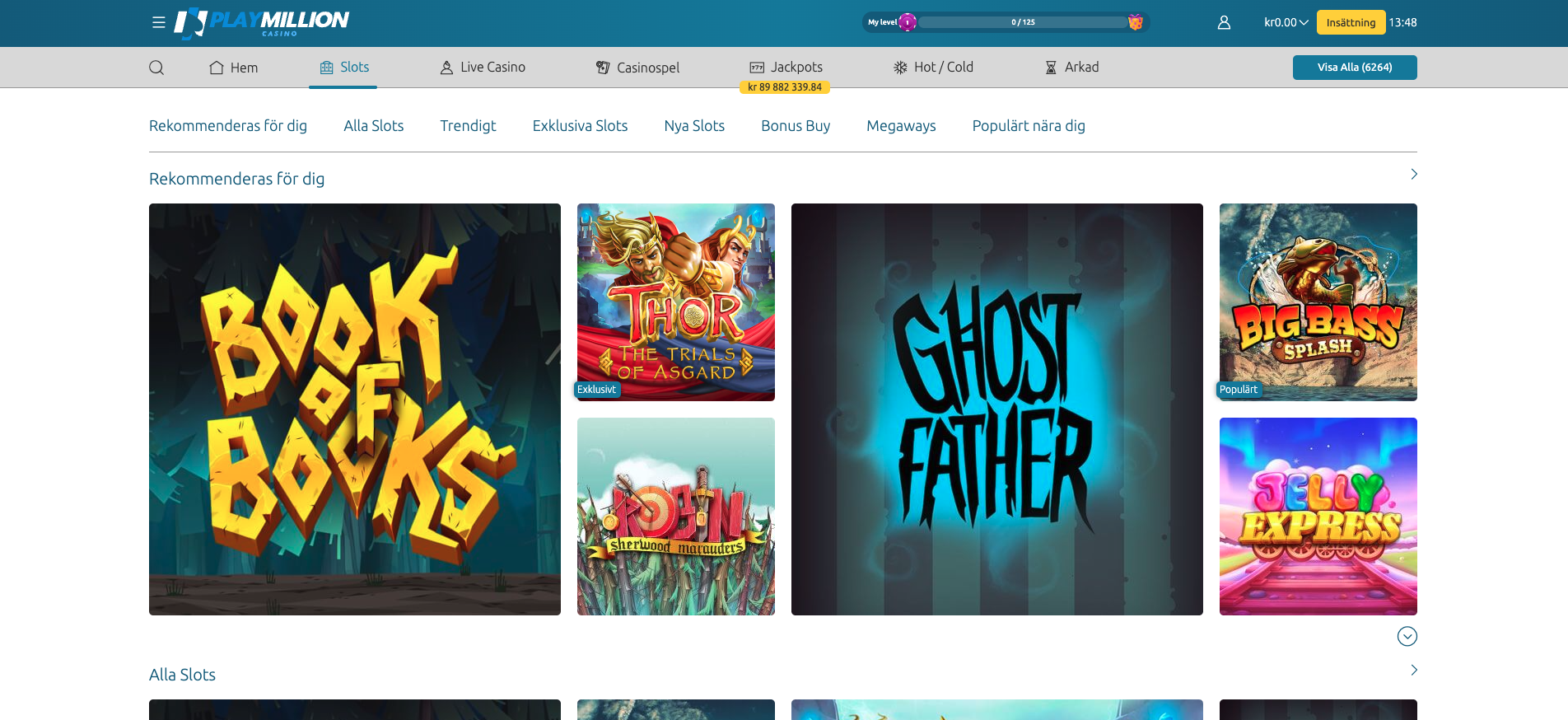Click the Alla Slots section heading
The height and width of the screenshot is (720, 1568).
182,675
